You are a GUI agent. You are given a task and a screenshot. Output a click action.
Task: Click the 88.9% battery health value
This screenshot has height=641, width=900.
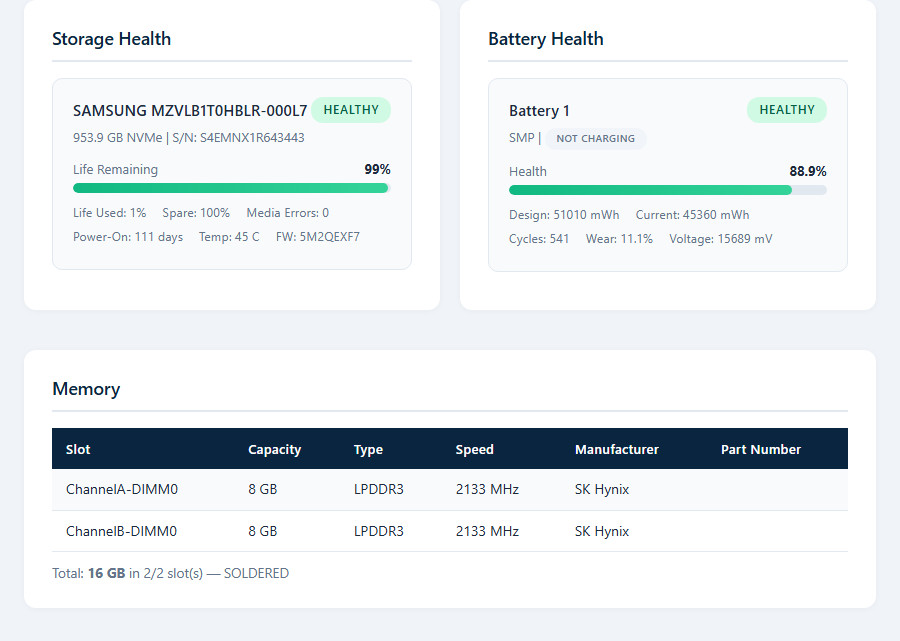(808, 171)
